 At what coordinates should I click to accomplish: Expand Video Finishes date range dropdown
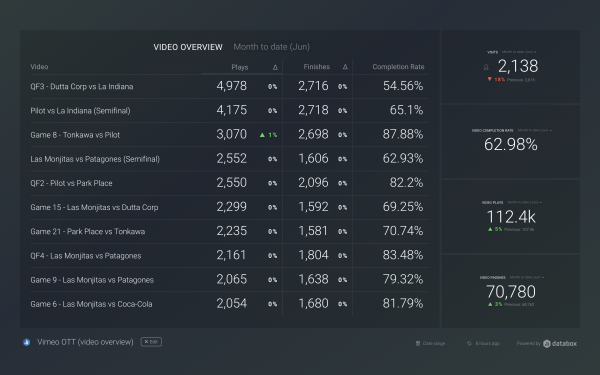click(x=527, y=277)
